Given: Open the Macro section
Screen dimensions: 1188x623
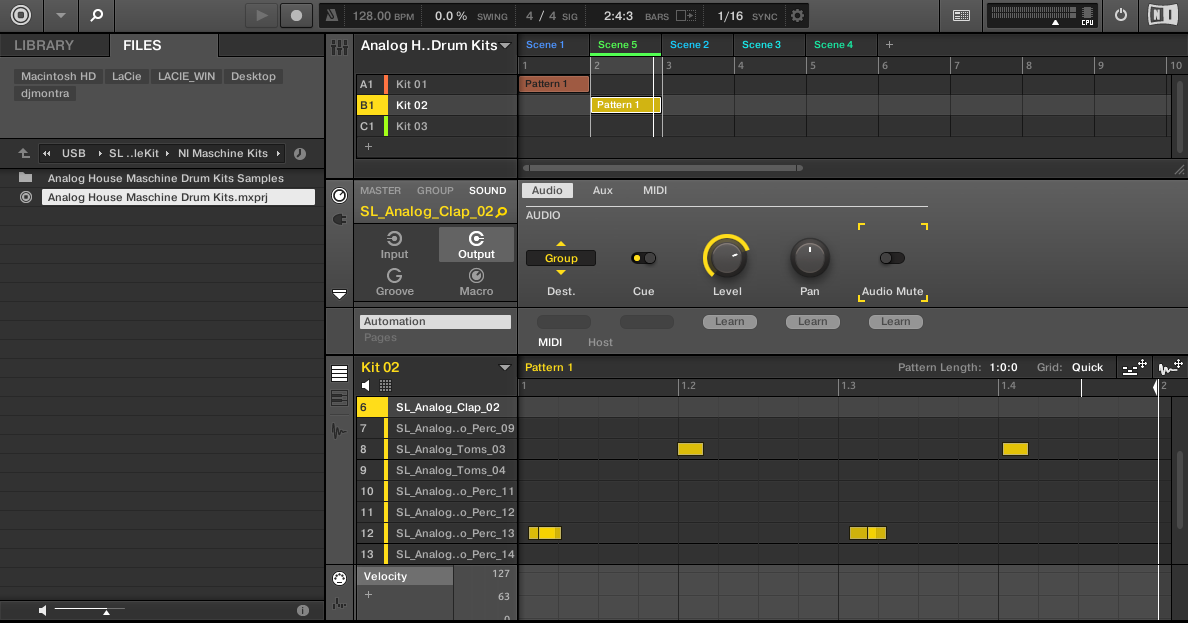Looking at the screenshot, I should (476, 283).
